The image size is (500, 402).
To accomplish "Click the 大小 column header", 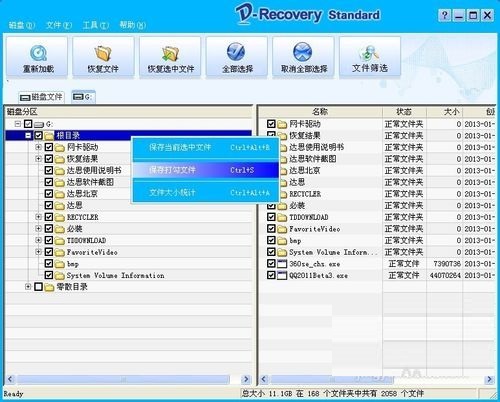I will (x=444, y=112).
